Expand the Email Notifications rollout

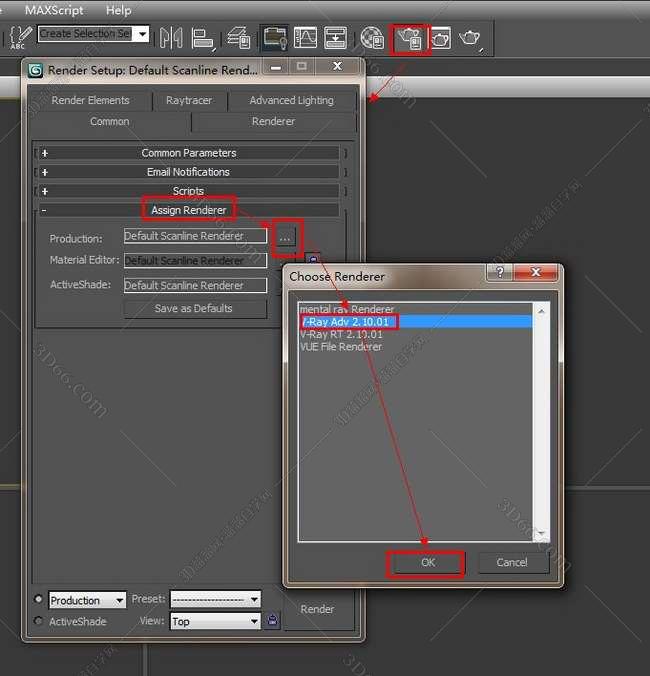click(189, 172)
